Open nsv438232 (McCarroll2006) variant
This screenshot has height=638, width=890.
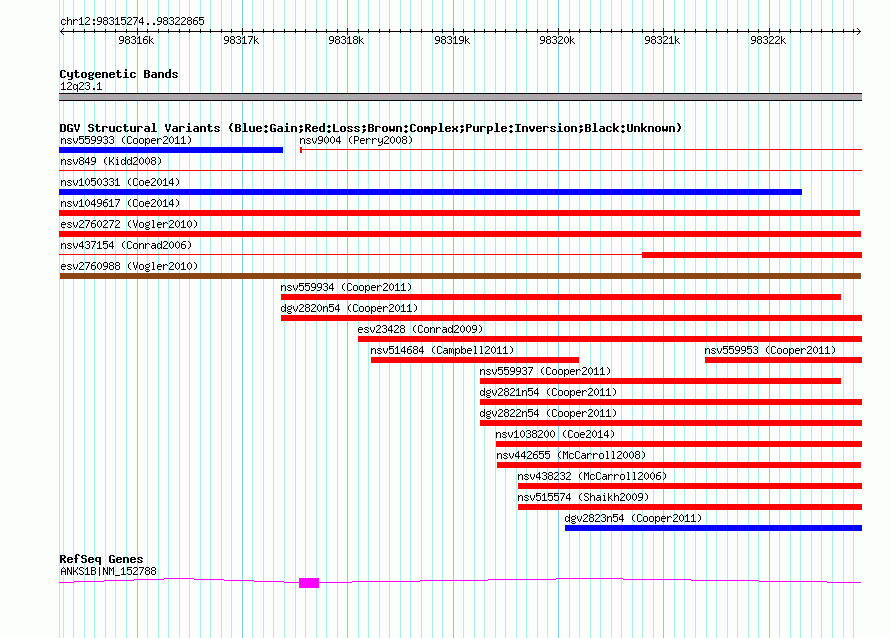[592, 476]
